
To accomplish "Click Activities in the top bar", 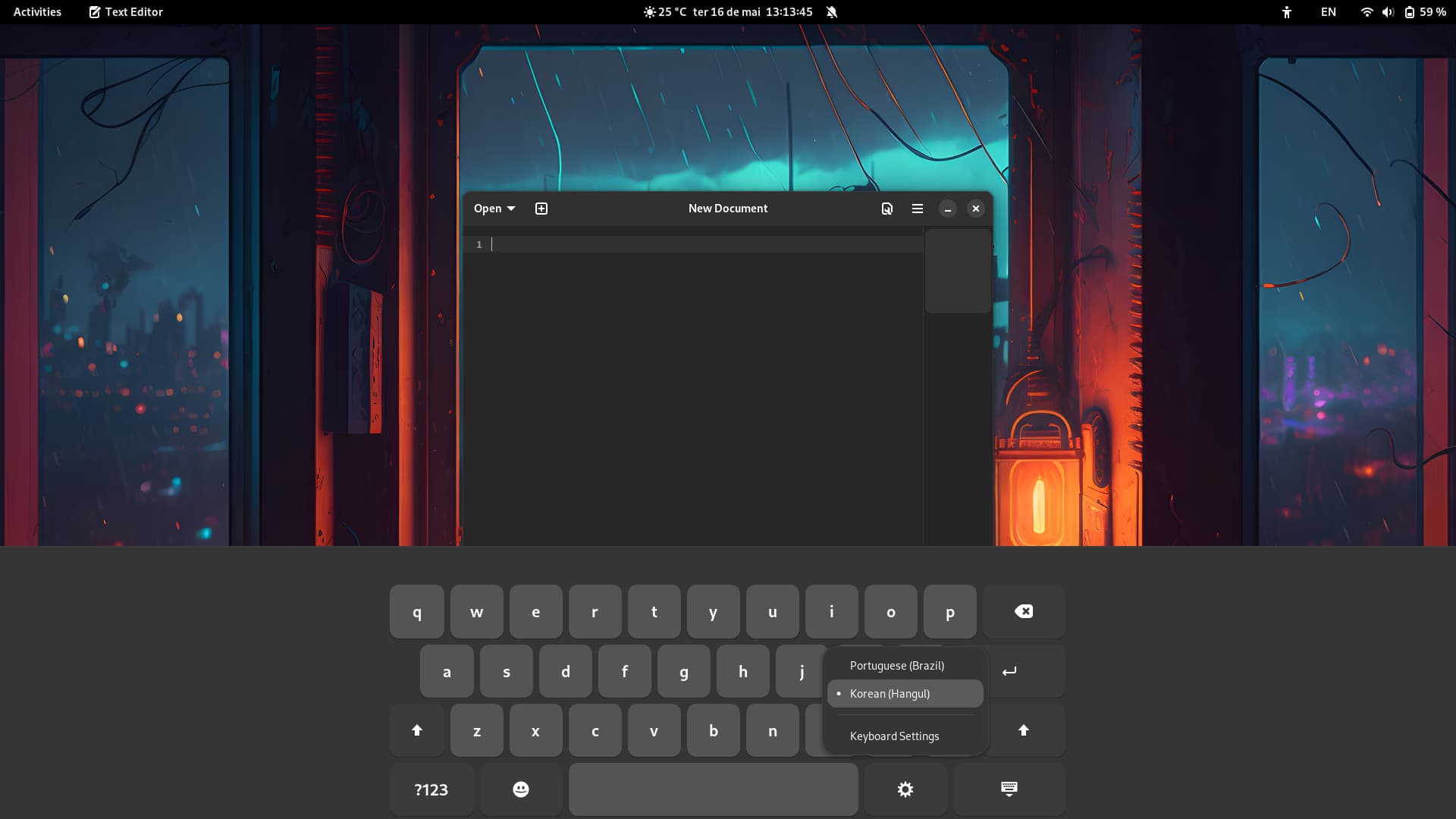I will pos(36,11).
